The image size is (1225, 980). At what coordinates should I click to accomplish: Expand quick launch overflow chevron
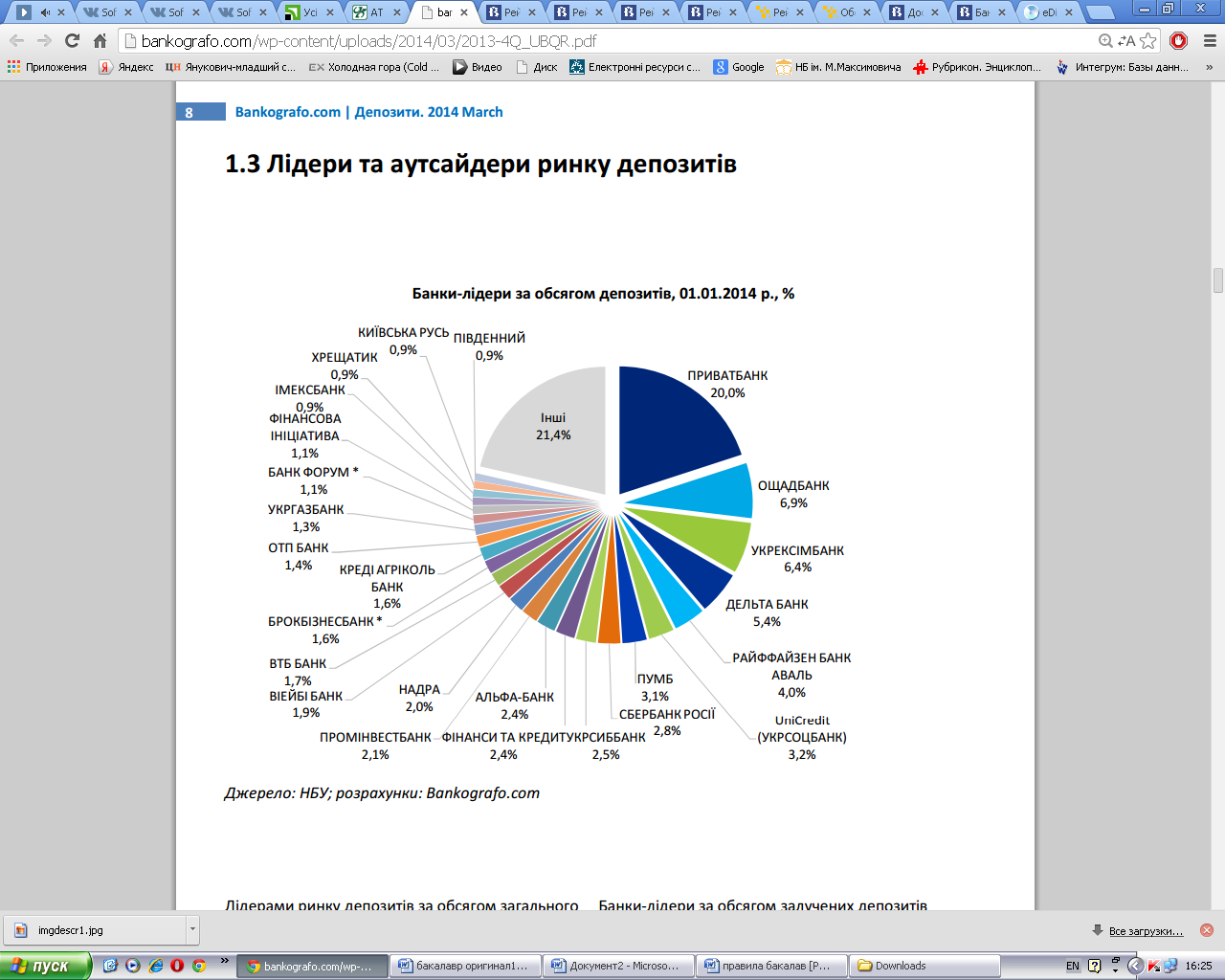[x=225, y=961]
